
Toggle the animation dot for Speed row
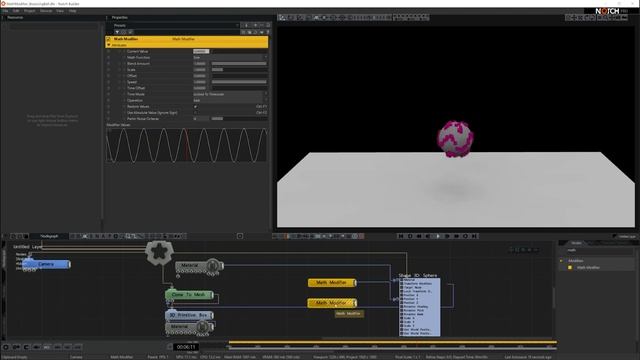coord(109,82)
